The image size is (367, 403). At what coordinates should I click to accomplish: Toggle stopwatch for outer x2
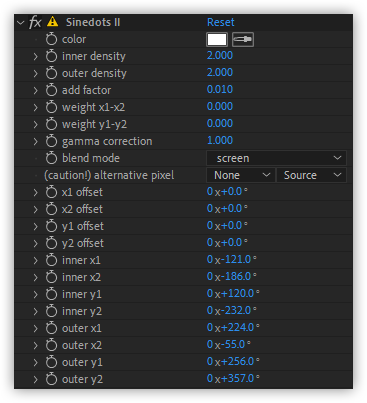click(51, 345)
